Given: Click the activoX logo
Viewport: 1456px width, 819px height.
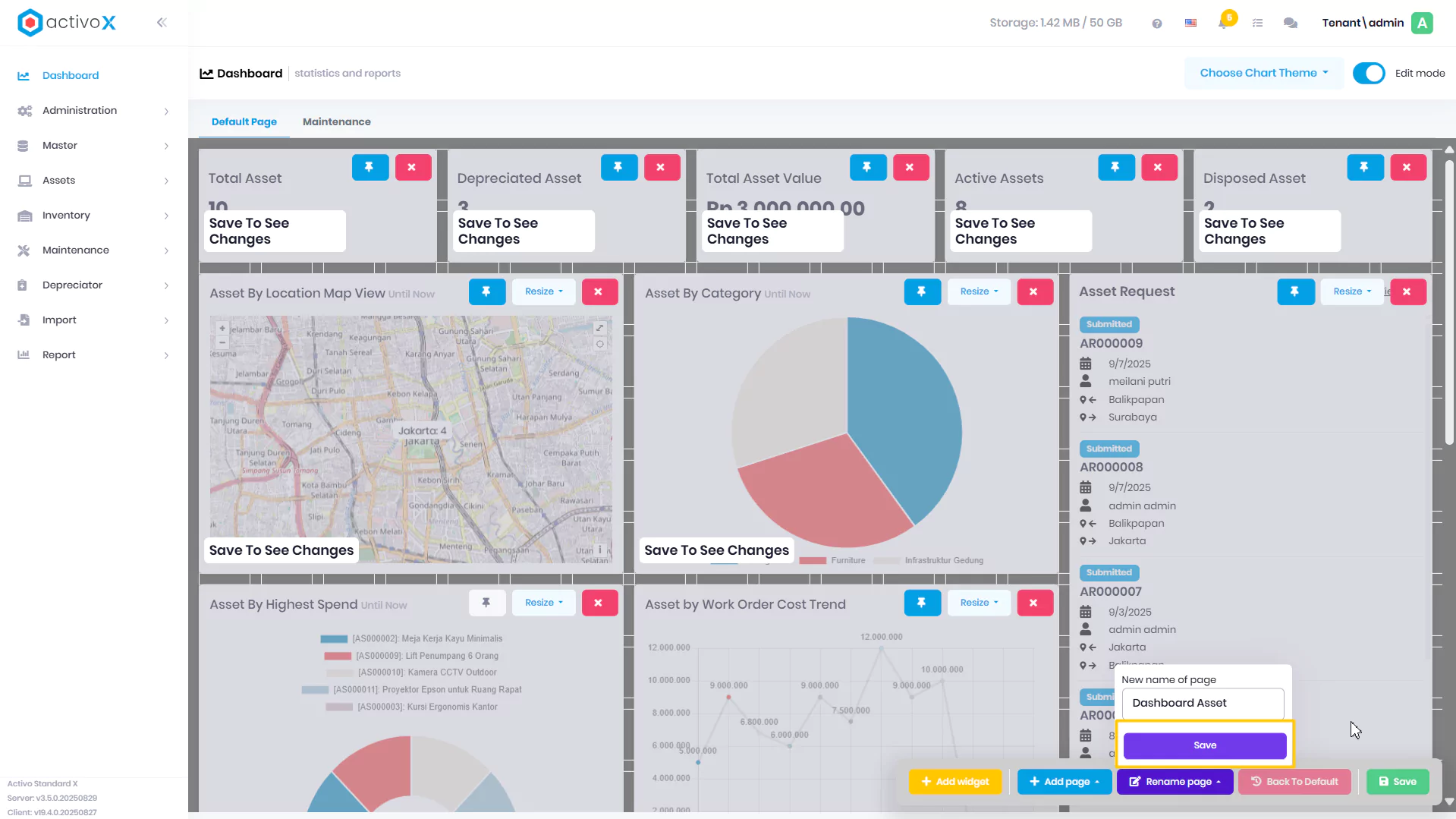Looking at the screenshot, I should (x=67, y=23).
